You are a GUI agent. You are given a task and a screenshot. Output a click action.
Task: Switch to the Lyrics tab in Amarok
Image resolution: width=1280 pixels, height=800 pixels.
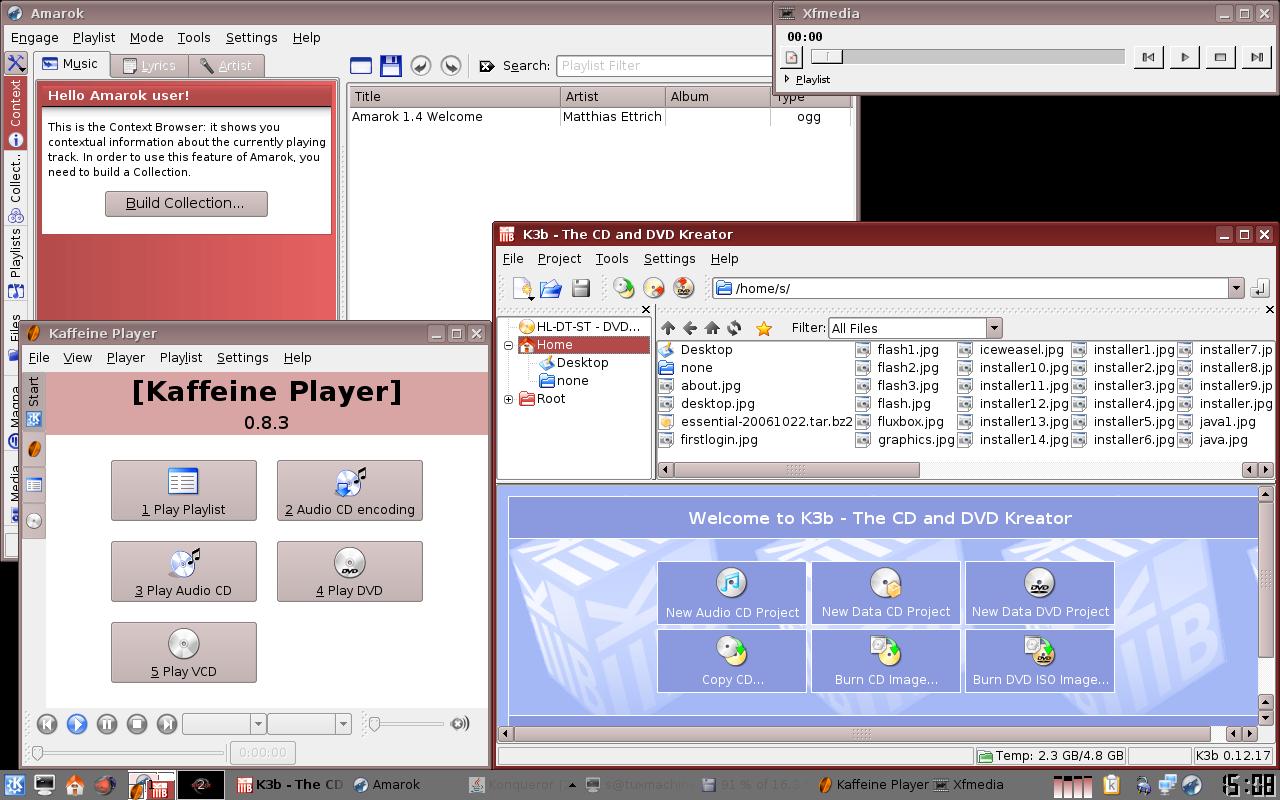(149, 66)
